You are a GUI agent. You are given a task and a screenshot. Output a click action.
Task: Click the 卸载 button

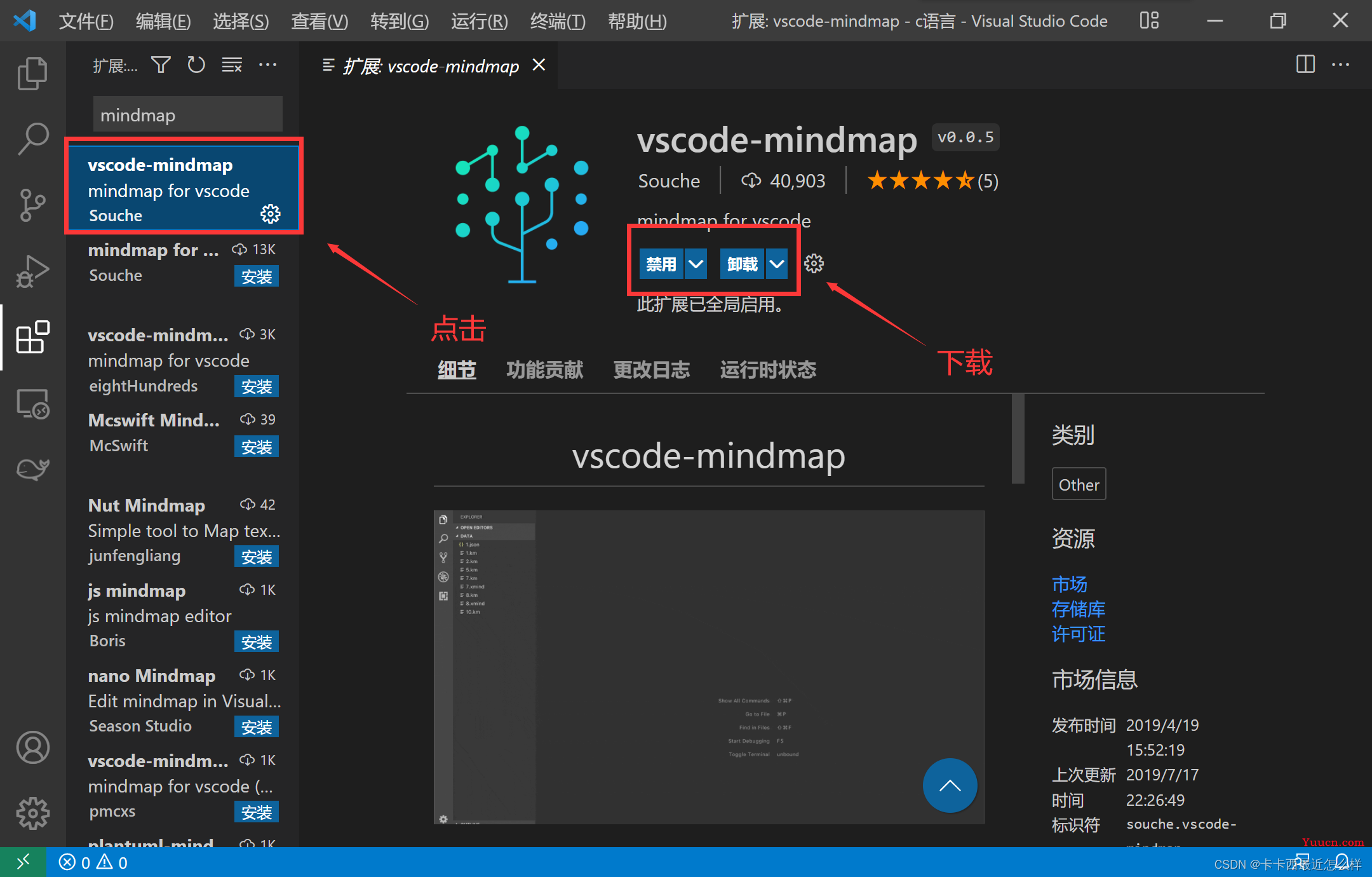point(742,264)
